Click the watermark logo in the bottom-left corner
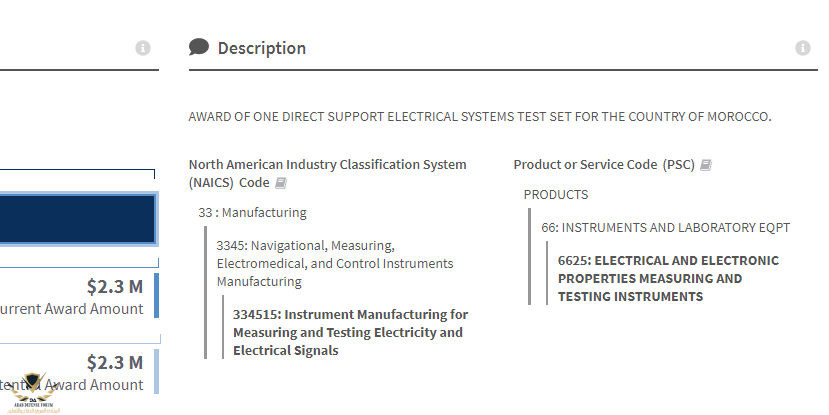This screenshot has height=415, width=829. click(36, 391)
